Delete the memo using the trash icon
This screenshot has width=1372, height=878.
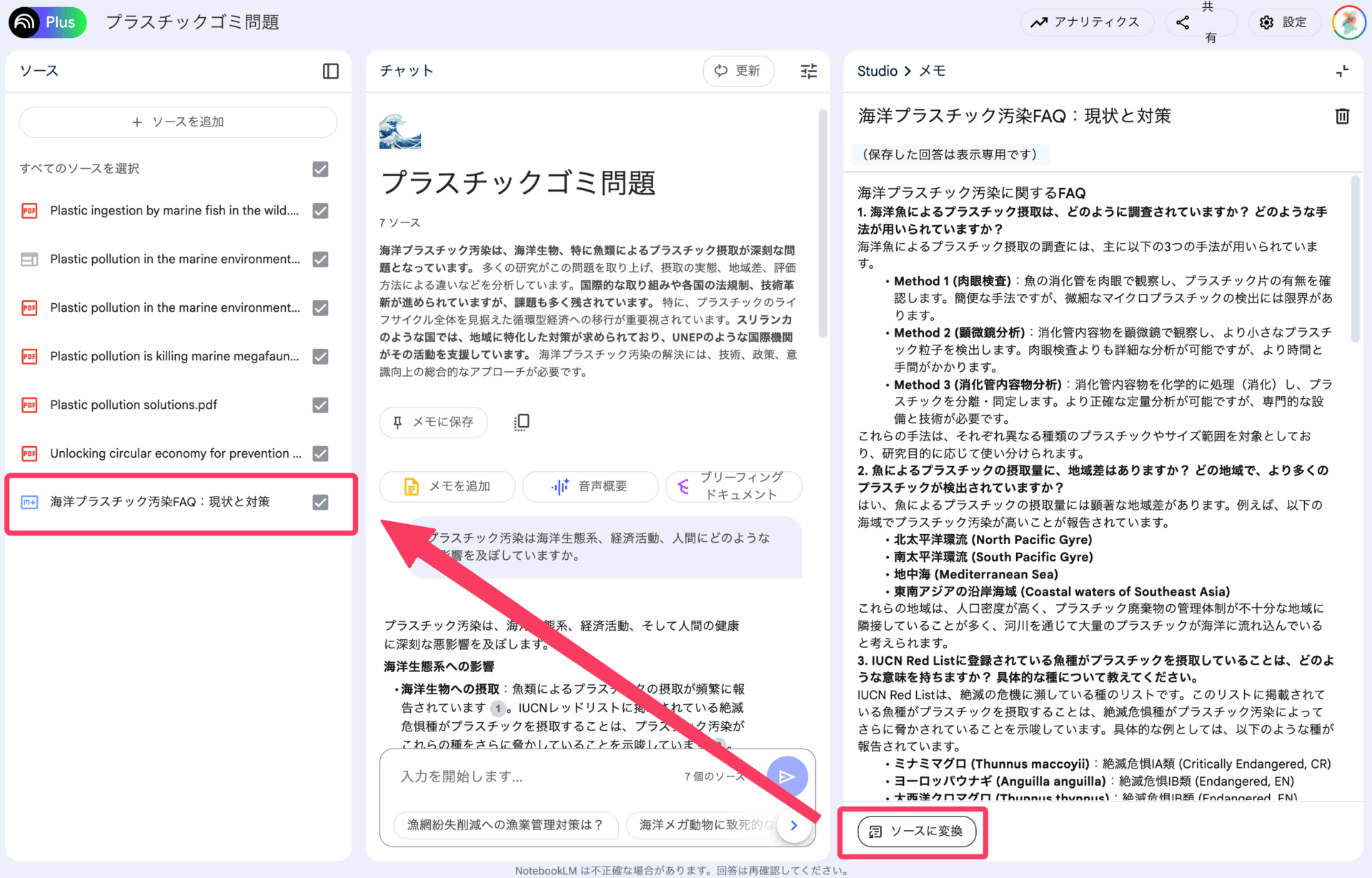pos(1342,116)
